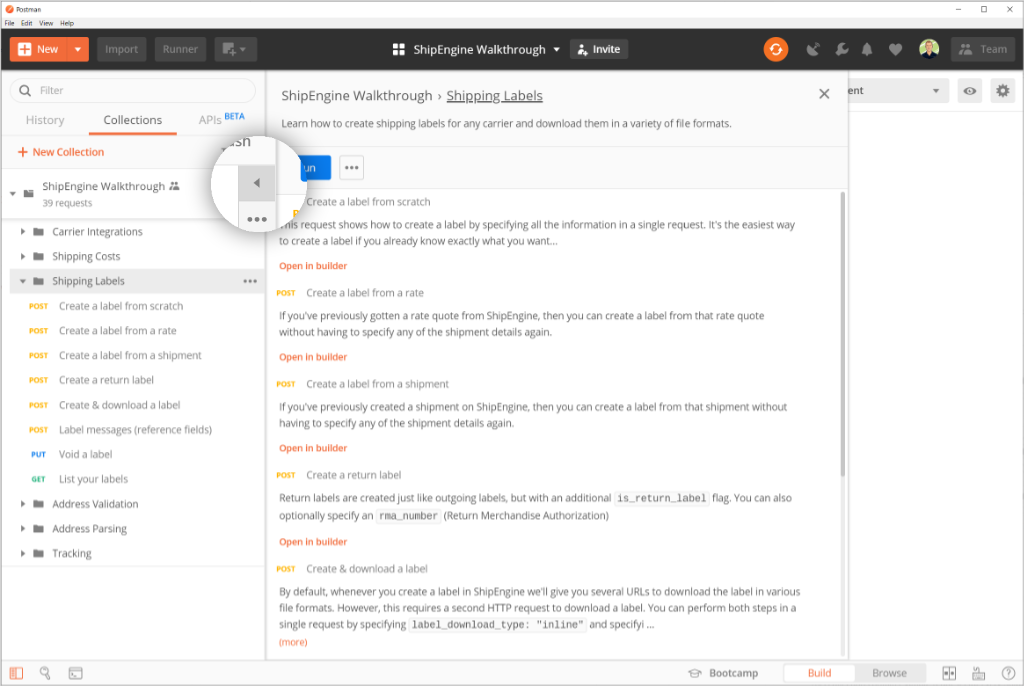Click the wrench tools icon in header
Viewport: 1024px width, 686px height.
[841, 49]
